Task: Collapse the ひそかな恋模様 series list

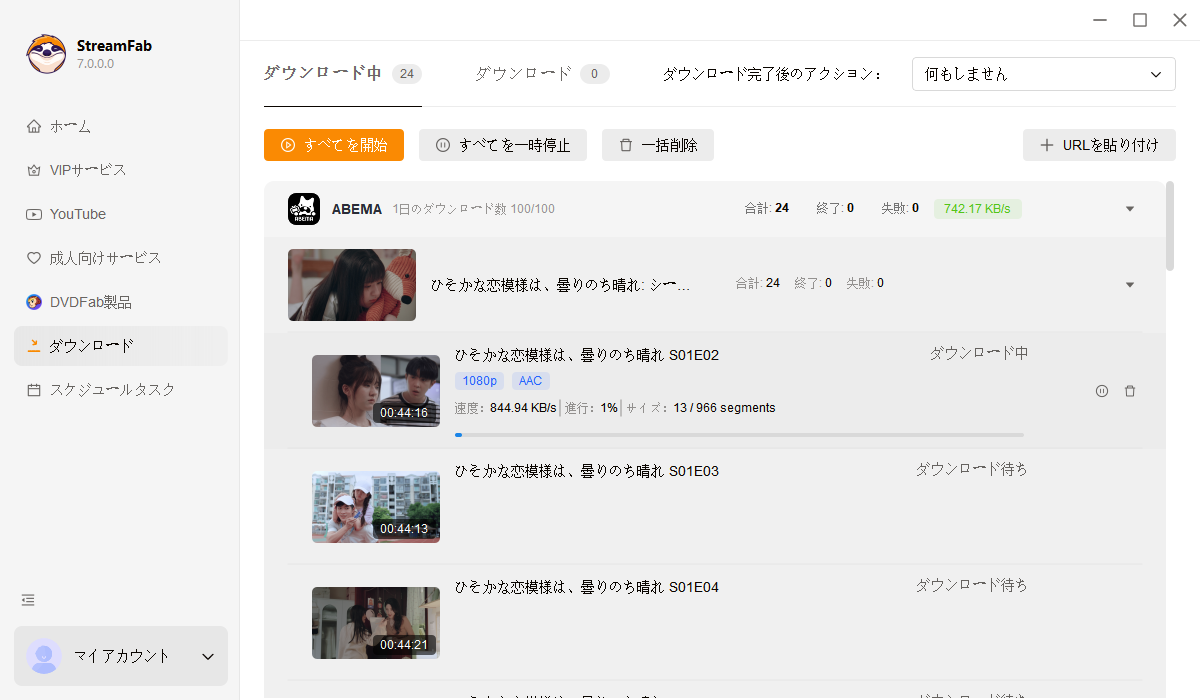Action: coord(1130,285)
